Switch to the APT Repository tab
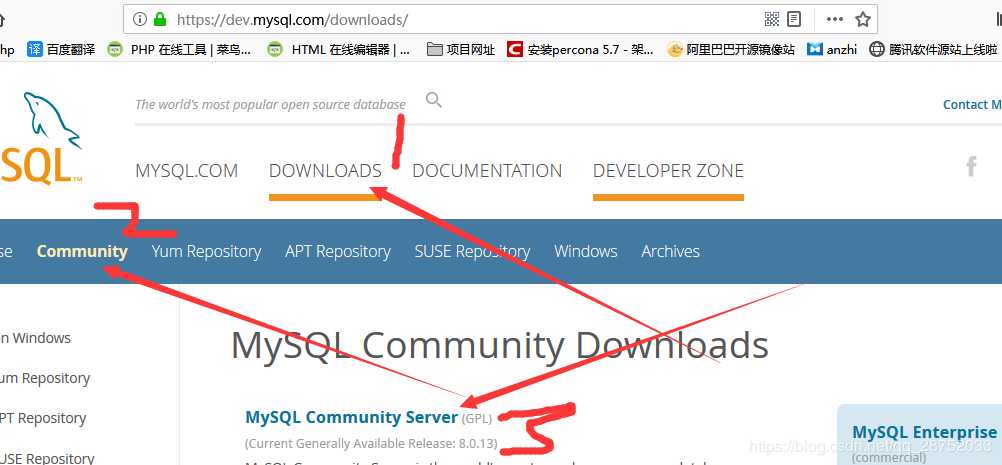This screenshot has height=465, width=1002. (338, 252)
